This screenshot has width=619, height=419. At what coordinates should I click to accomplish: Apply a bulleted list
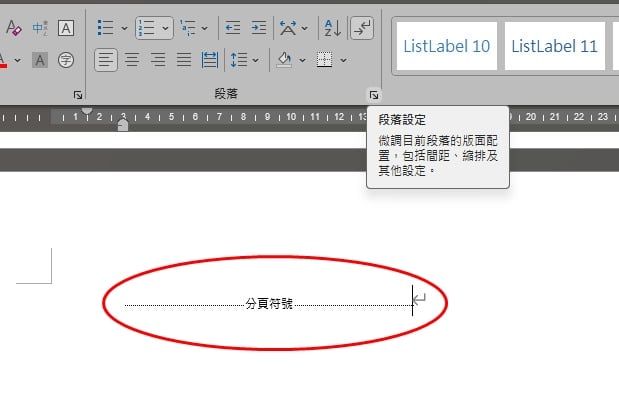pyautogui.click(x=105, y=28)
